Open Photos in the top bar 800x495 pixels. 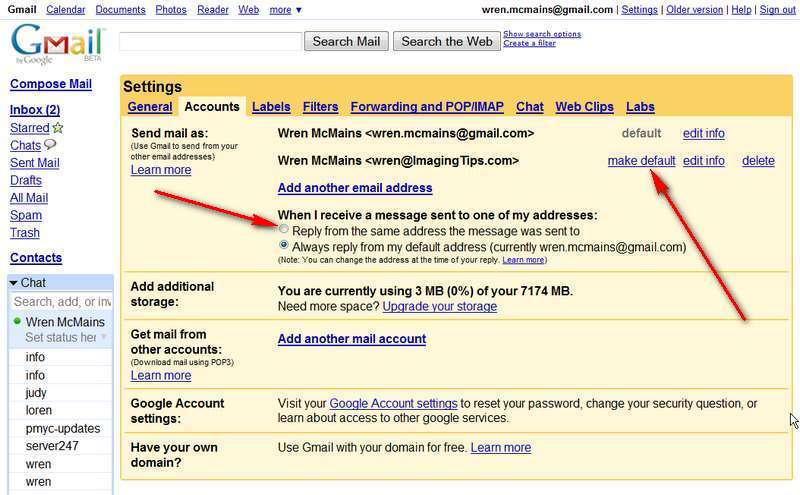click(x=171, y=10)
